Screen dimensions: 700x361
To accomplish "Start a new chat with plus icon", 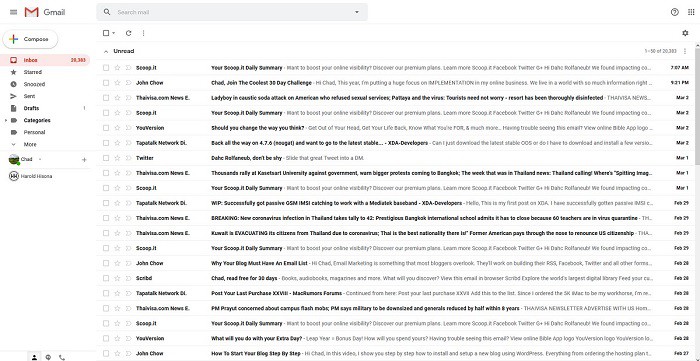I will (84, 159).
